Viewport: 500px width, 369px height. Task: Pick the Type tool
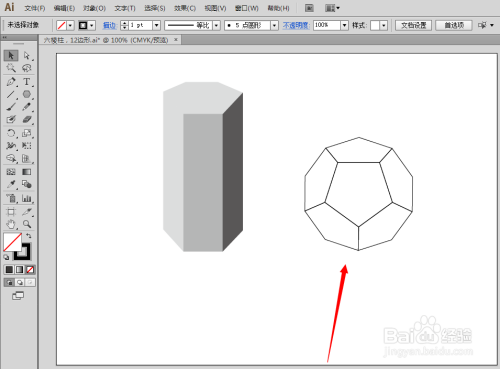27,82
